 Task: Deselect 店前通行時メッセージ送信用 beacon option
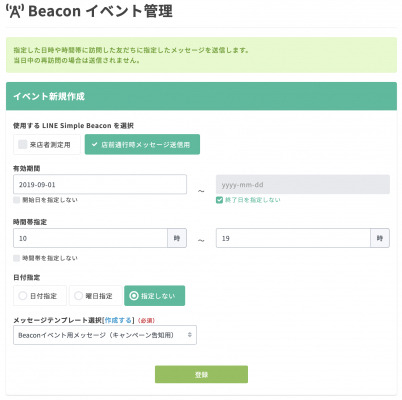click(x=142, y=144)
